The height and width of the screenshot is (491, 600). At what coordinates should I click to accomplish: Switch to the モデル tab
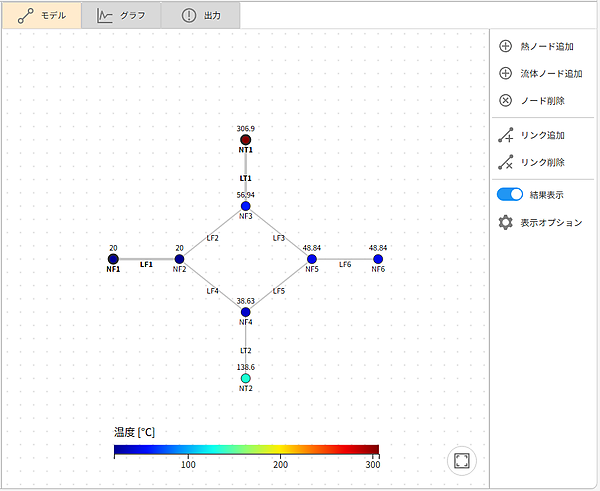(42, 15)
